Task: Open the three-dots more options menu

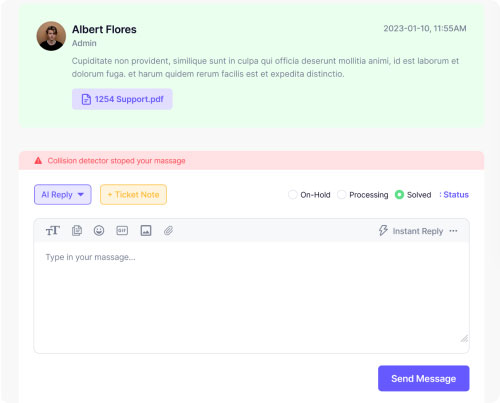Action: click(x=453, y=231)
